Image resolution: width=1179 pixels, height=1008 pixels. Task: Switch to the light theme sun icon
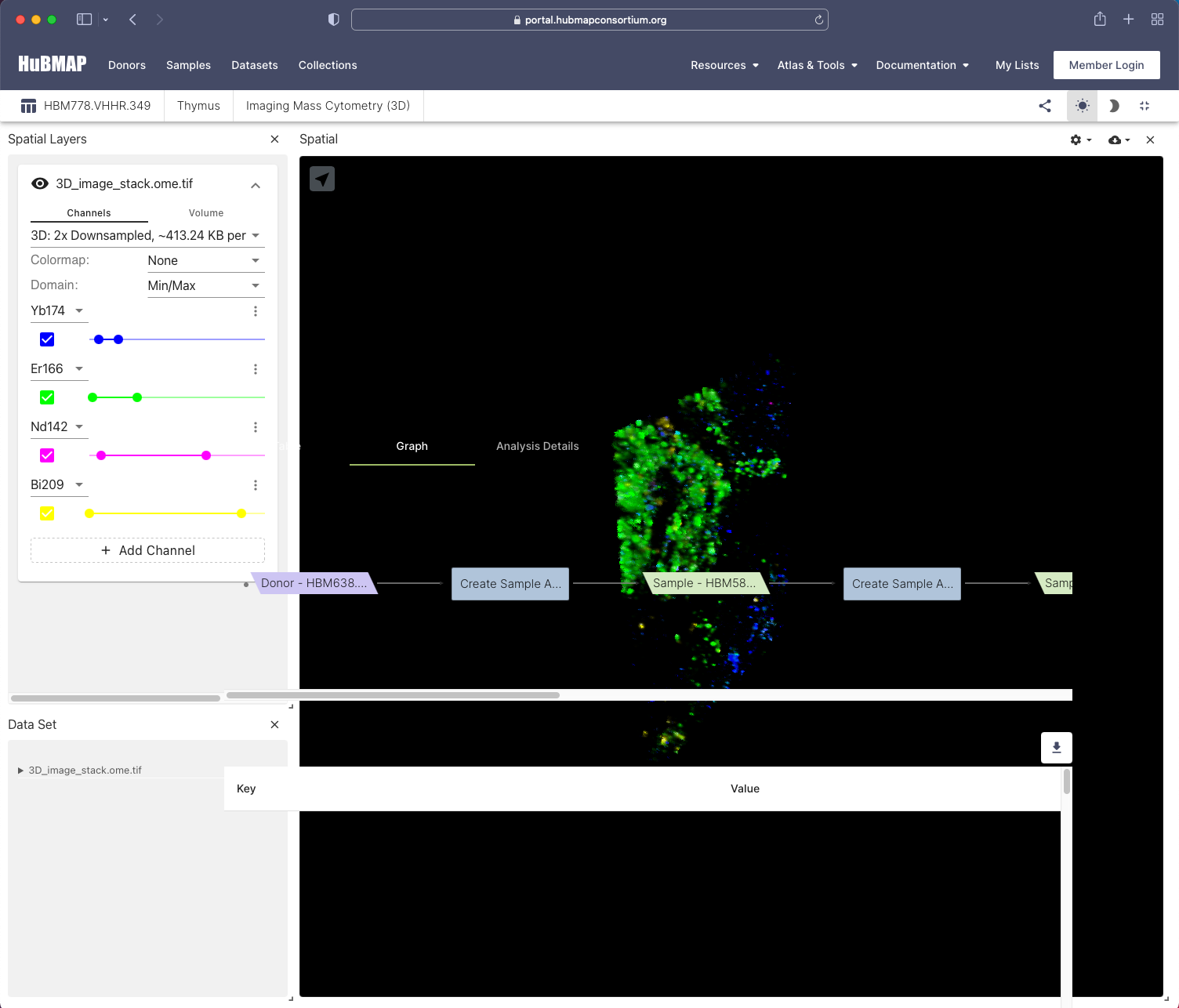[1083, 106]
